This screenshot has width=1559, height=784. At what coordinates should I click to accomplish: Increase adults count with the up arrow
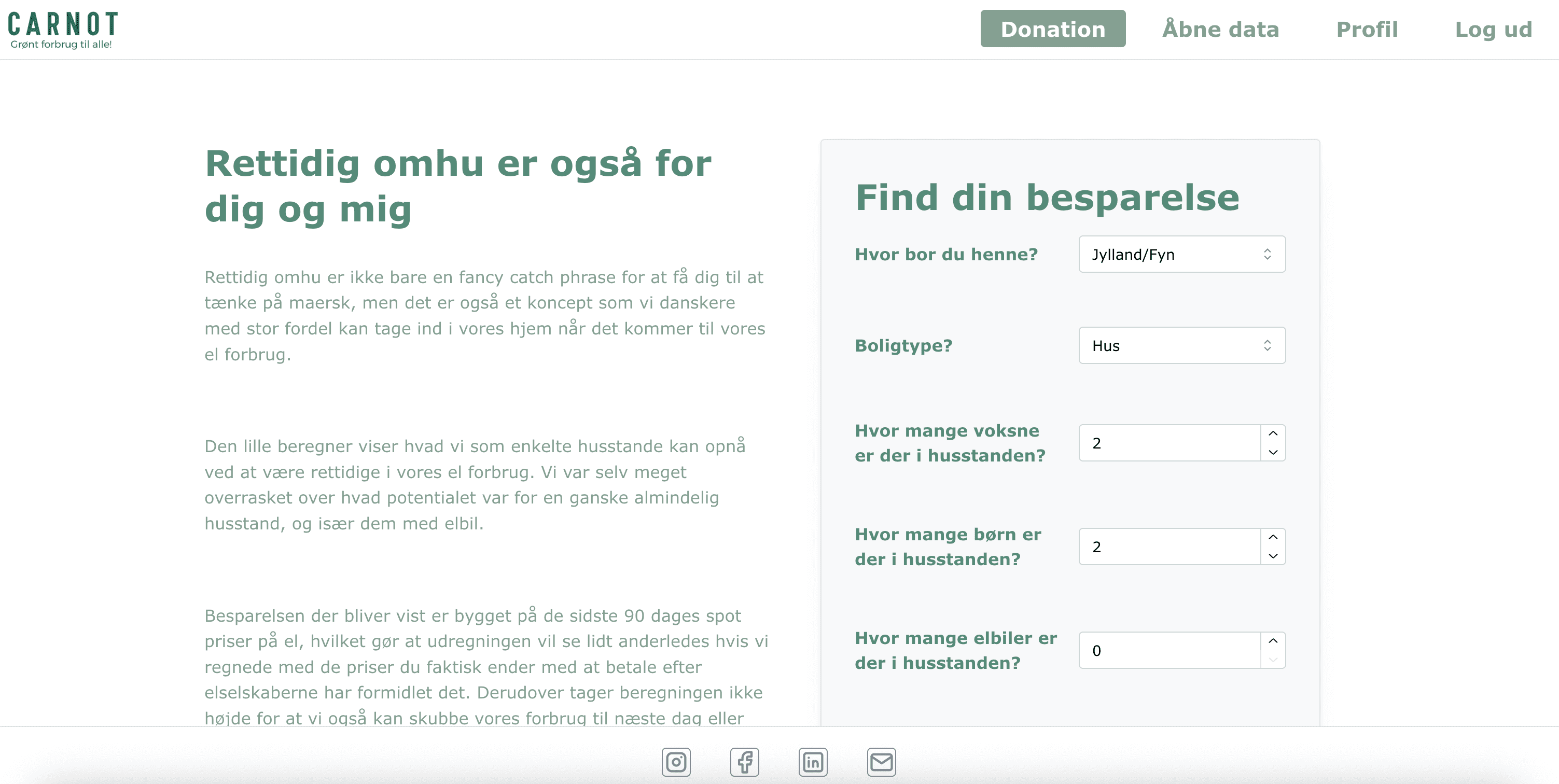pyautogui.click(x=1273, y=433)
